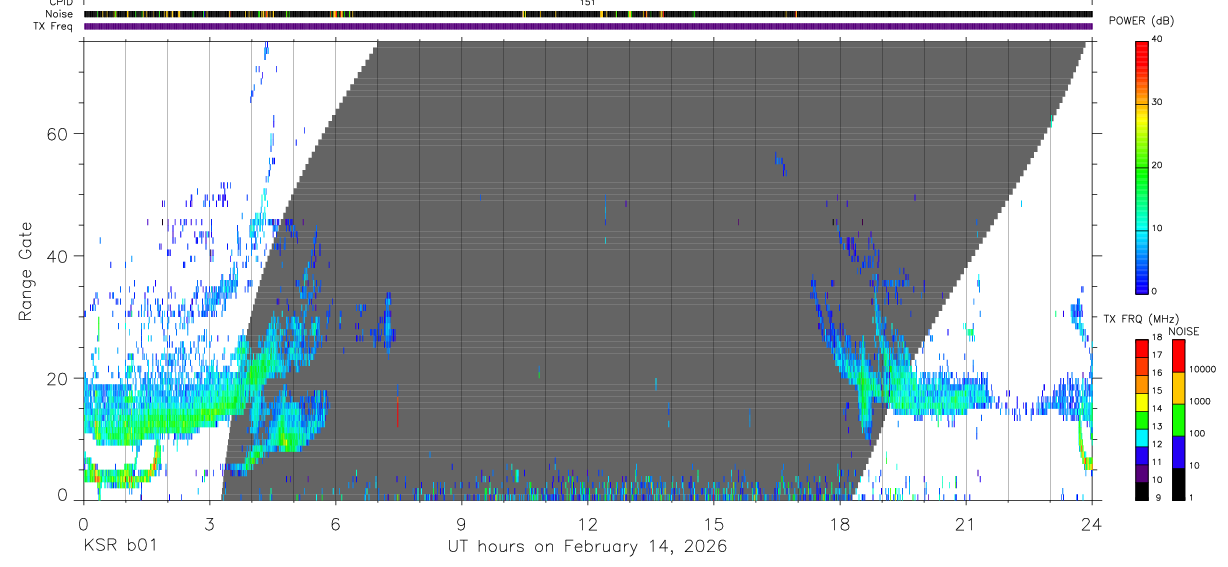Image resolution: width=1228 pixels, height=567 pixels.
Task: Select the 'NOISE' legend title
Action: [1184, 331]
